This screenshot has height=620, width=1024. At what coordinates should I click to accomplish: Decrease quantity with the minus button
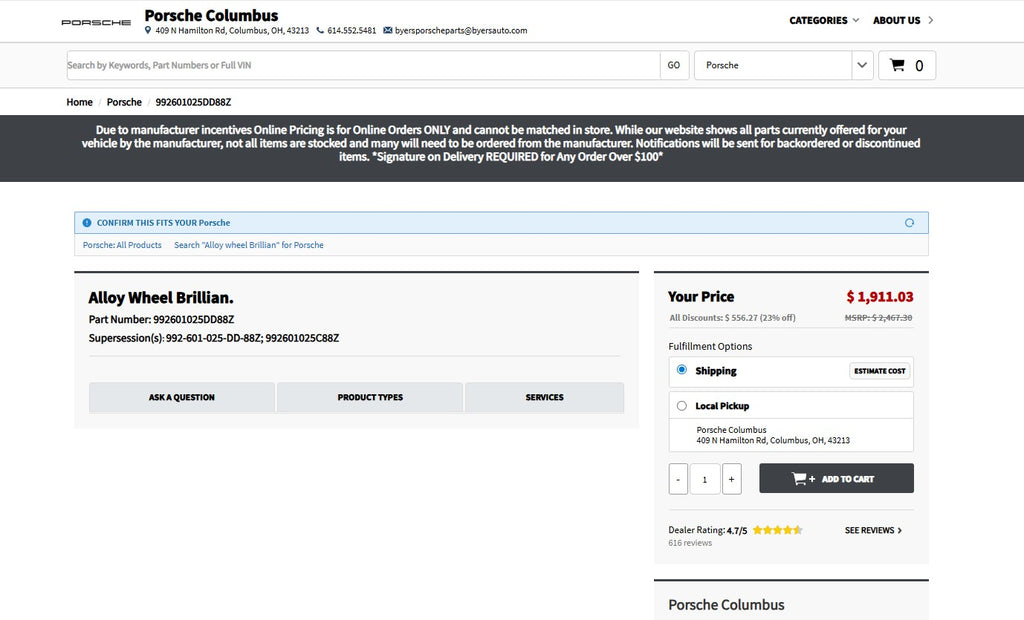coord(678,479)
